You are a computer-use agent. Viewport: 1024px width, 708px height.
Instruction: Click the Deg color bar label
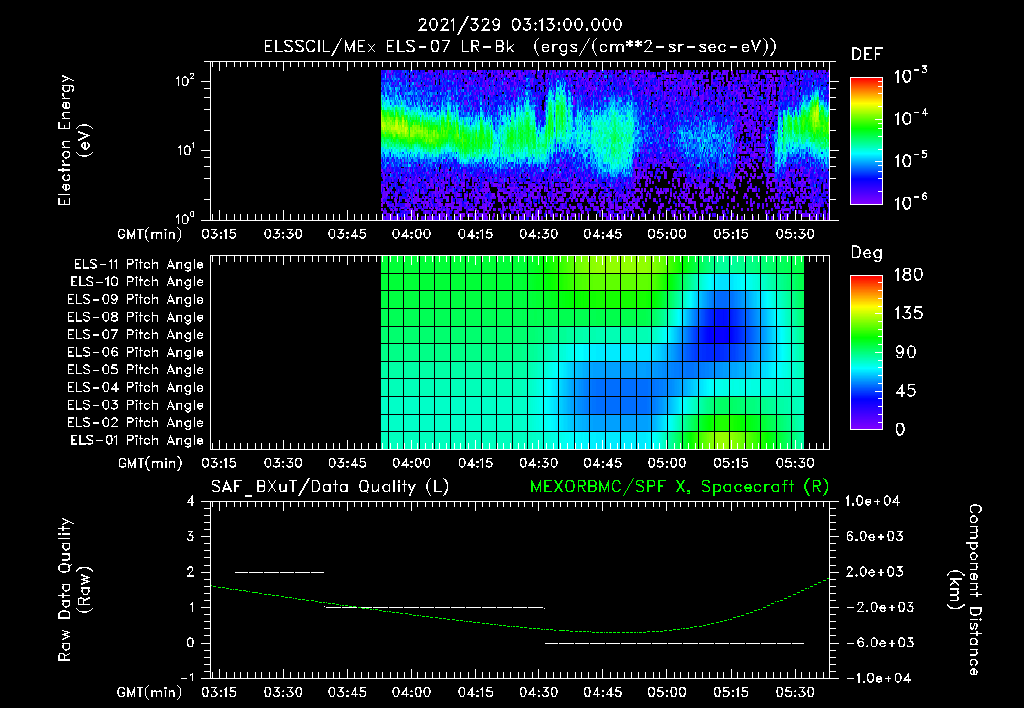[866, 253]
